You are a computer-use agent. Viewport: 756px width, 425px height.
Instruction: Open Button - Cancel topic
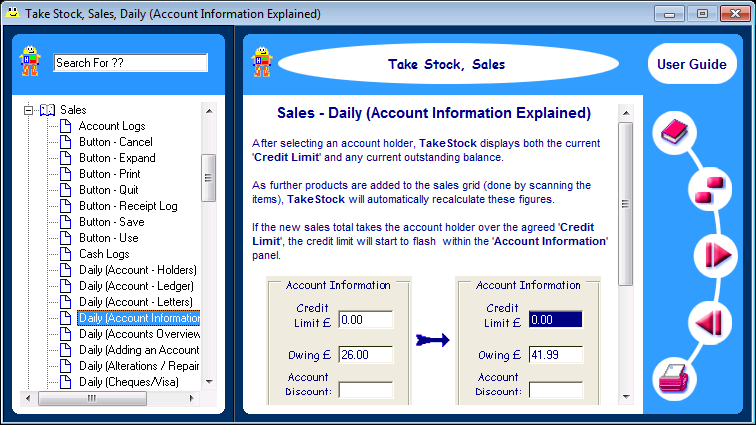(x=116, y=142)
